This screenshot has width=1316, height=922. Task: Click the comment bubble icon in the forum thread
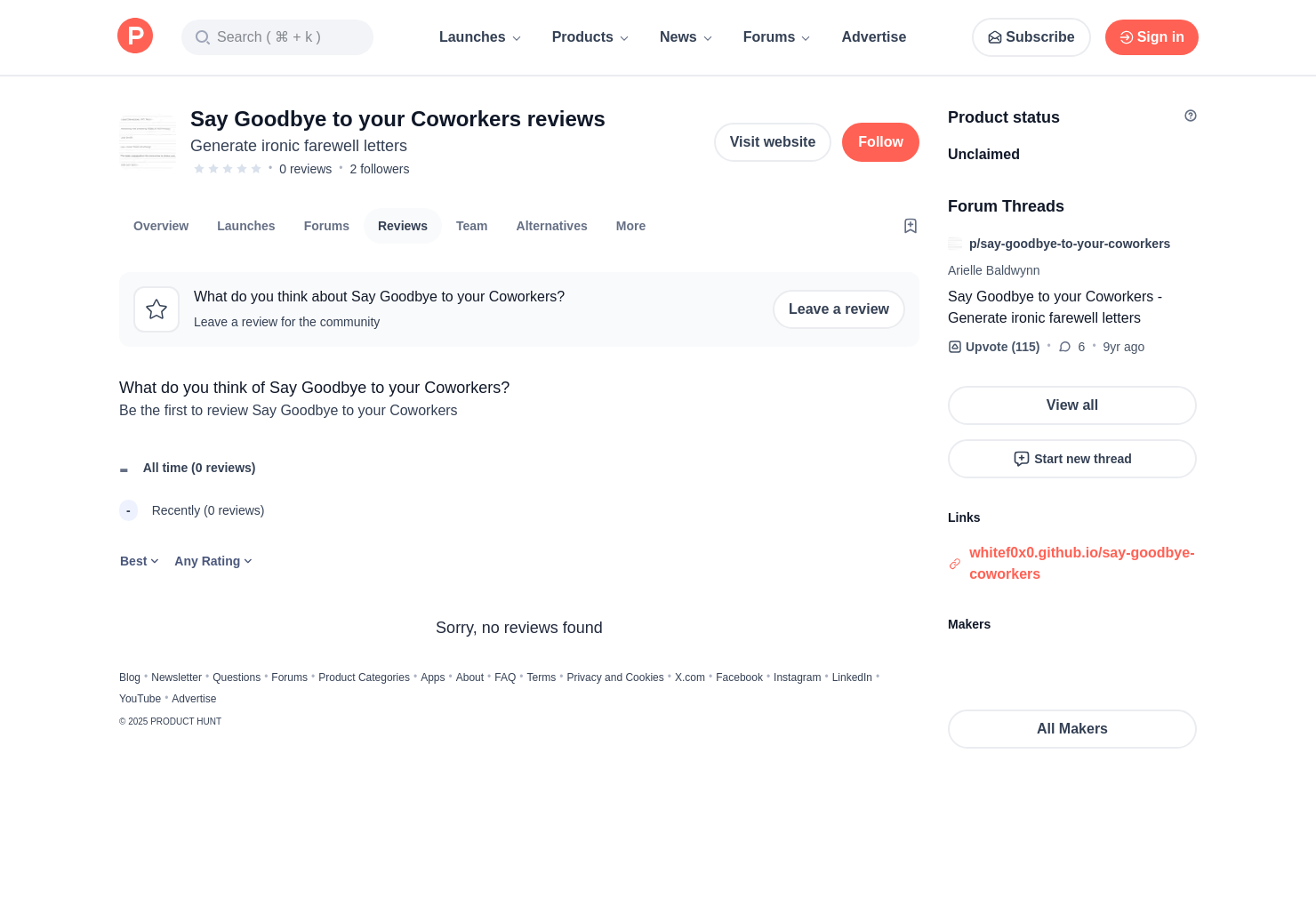pos(1064,347)
